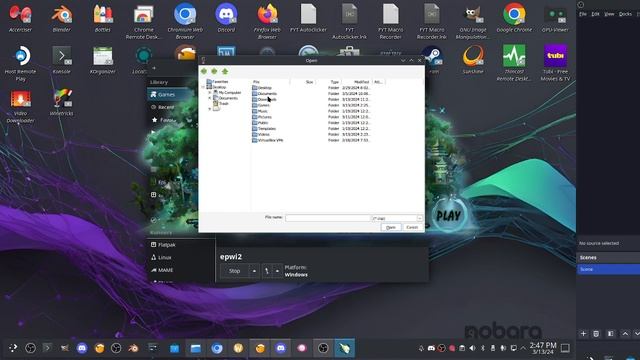Click the Open button in the dialog
The image size is (640, 360).
tap(391, 227)
